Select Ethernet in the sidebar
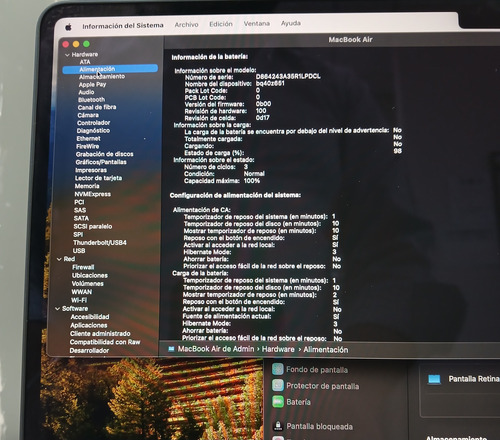 click(88, 138)
